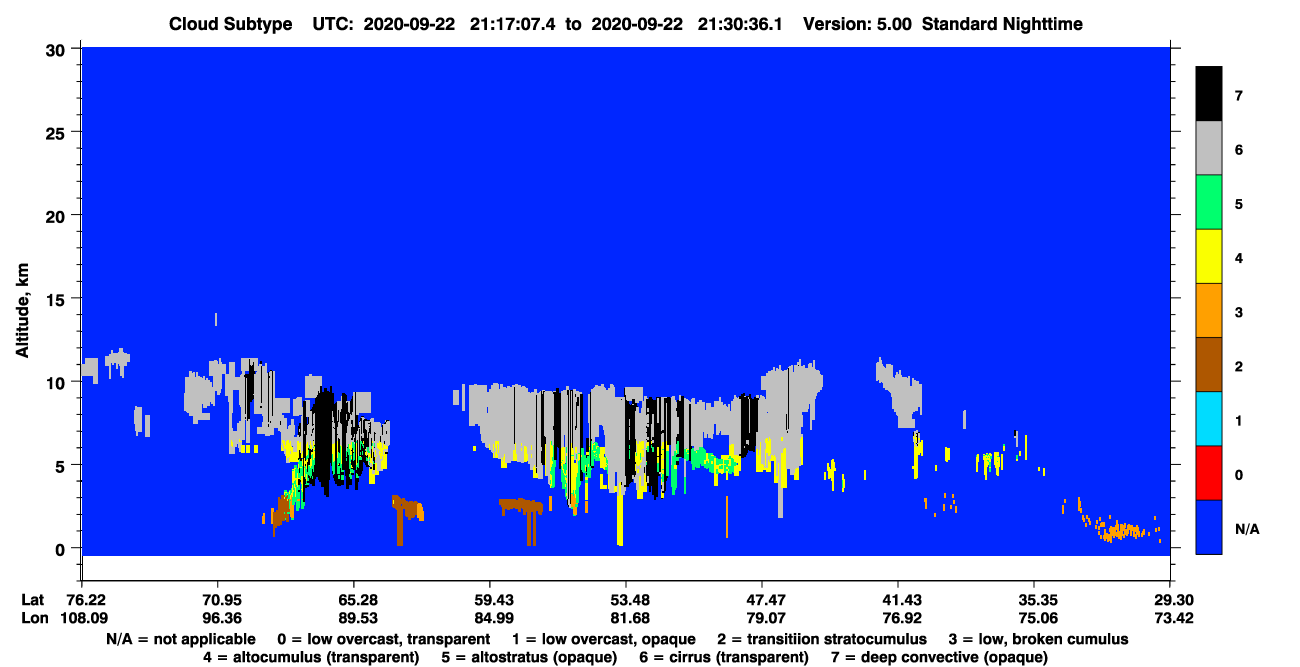Click legend text '4 = altocumulus (transparent)'
The image size is (1300, 667).
(x=311, y=657)
